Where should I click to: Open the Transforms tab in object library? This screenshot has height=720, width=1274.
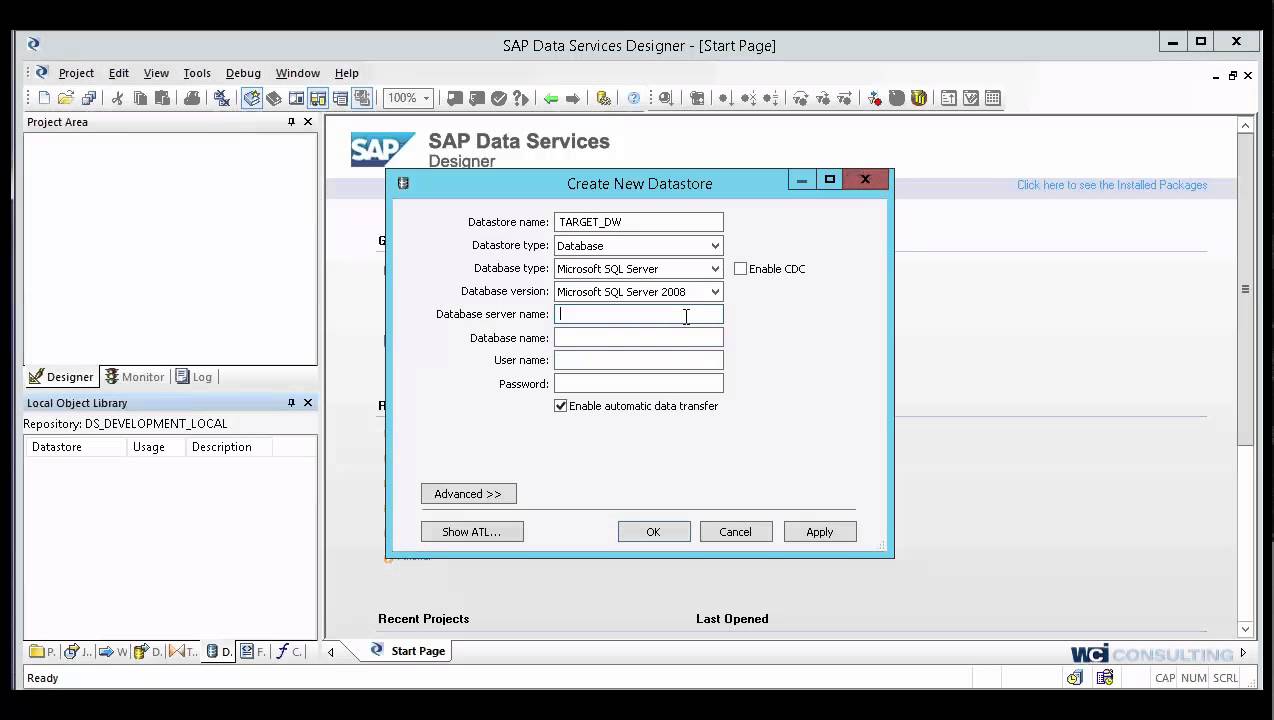183,651
